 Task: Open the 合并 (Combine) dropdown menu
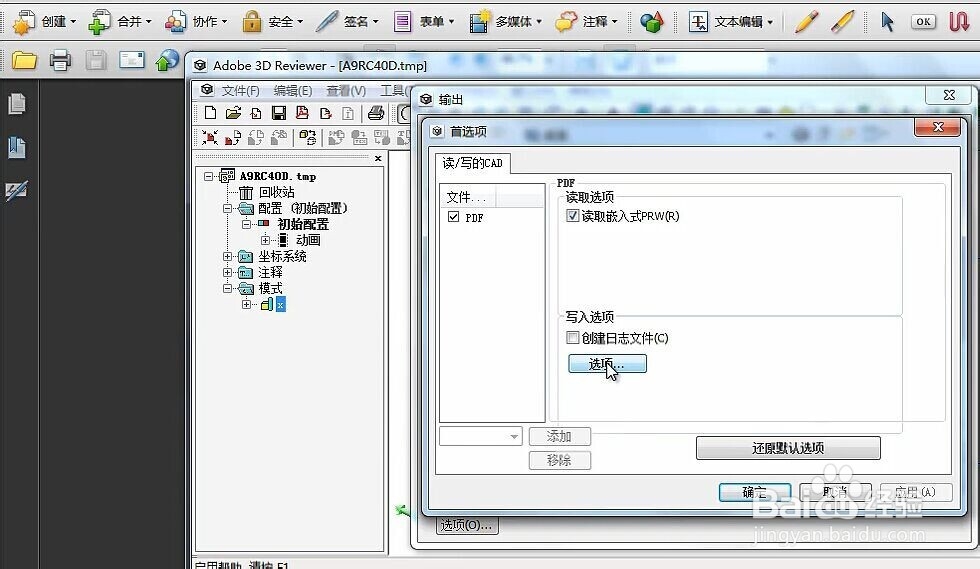click(x=121, y=21)
